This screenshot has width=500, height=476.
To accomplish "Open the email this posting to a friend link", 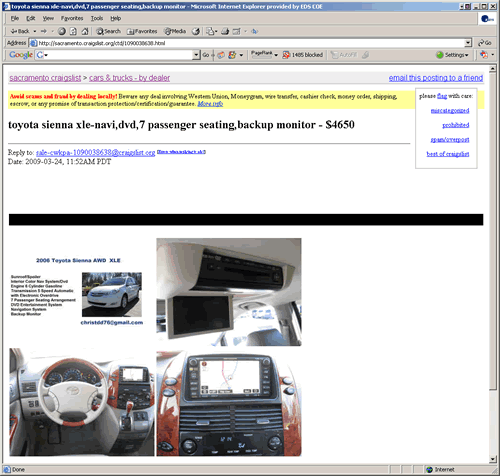I will click(436, 78).
